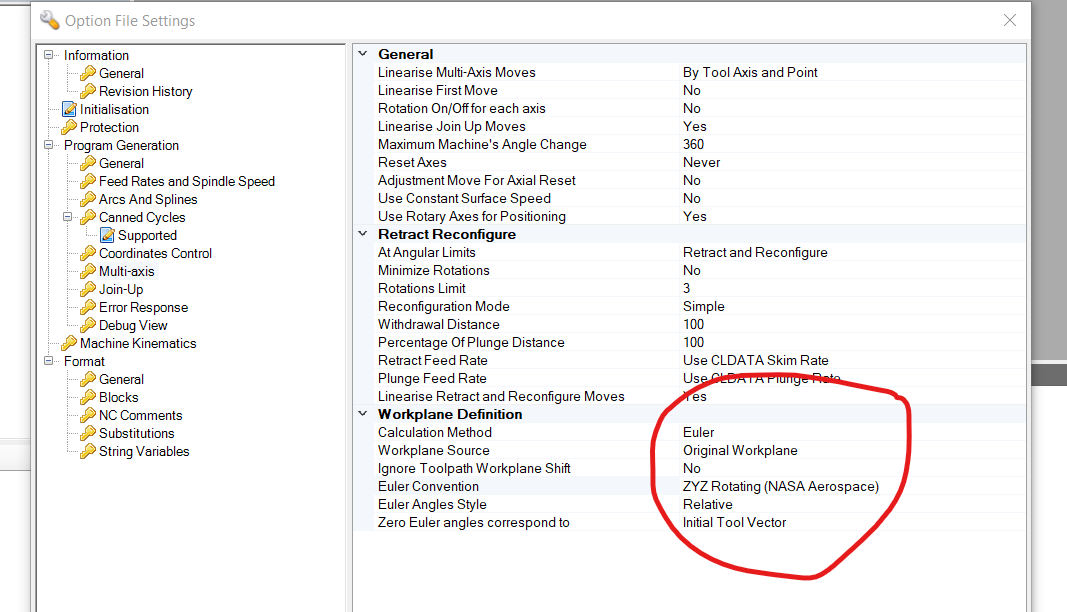Change the Calculation Method Euler value

pyautogui.click(x=780, y=432)
